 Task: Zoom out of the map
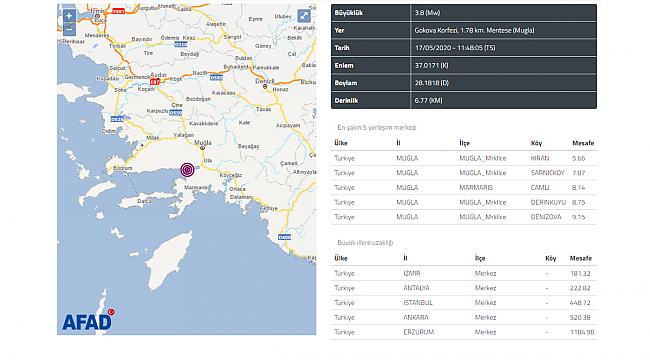click(69, 29)
